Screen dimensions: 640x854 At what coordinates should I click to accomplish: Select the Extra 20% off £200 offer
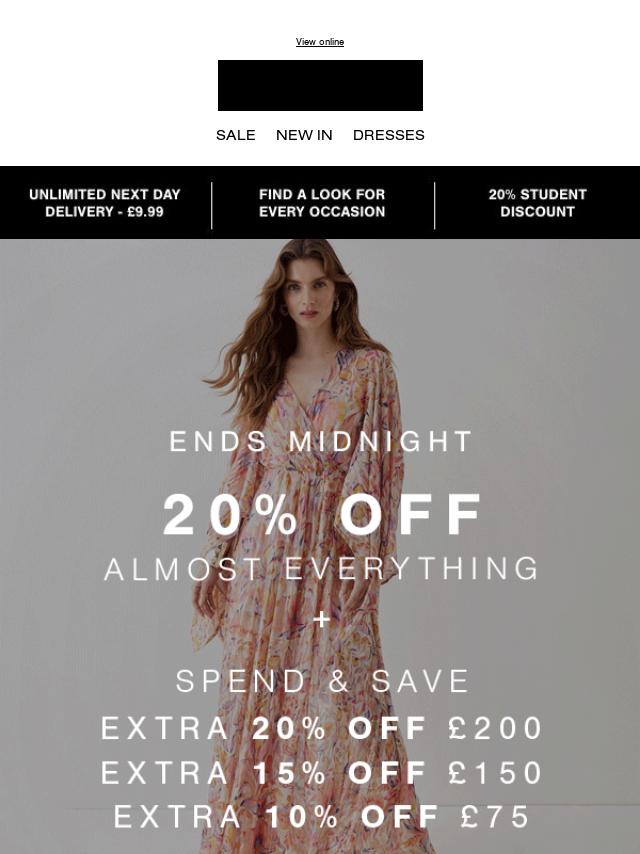(x=321, y=728)
